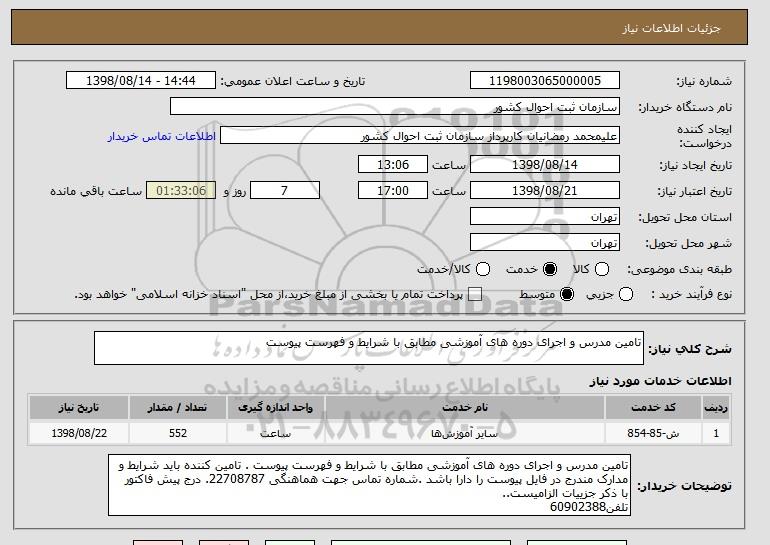The image size is (770, 545).
Task: Select the کالا/خدمت radio button
Action: [x=483, y=269]
